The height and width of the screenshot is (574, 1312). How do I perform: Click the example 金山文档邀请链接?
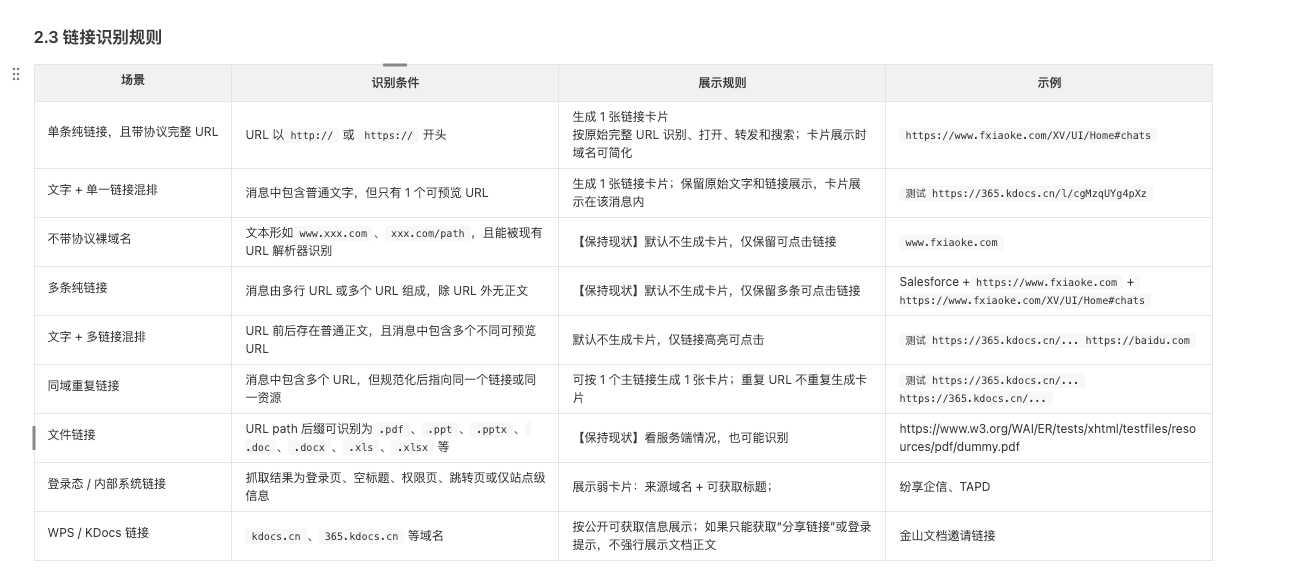coord(948,536)
